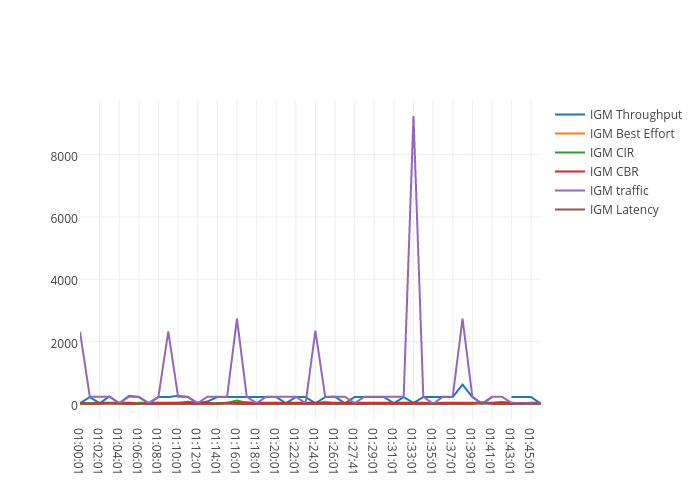Click the purple traffic peak above 01:16:01
700x500 pixels.
[x=237, y=320]
